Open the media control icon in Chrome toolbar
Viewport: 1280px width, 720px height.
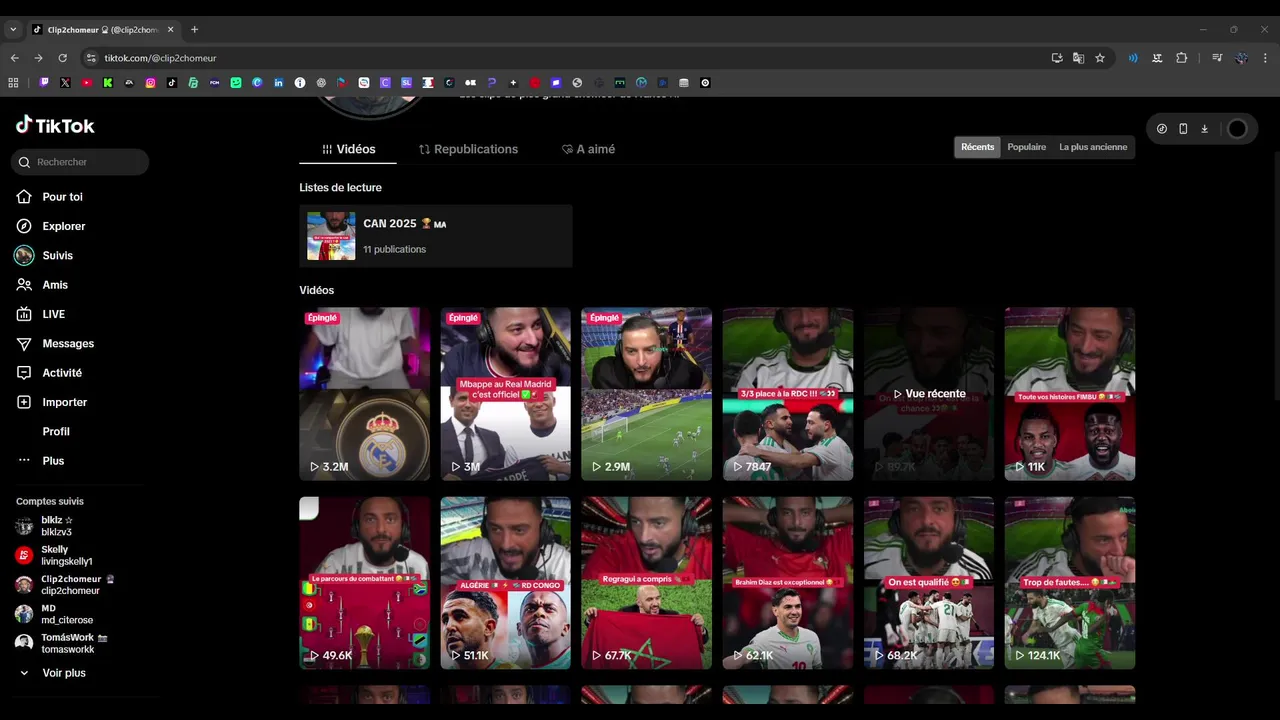(x=1217, y=58)
